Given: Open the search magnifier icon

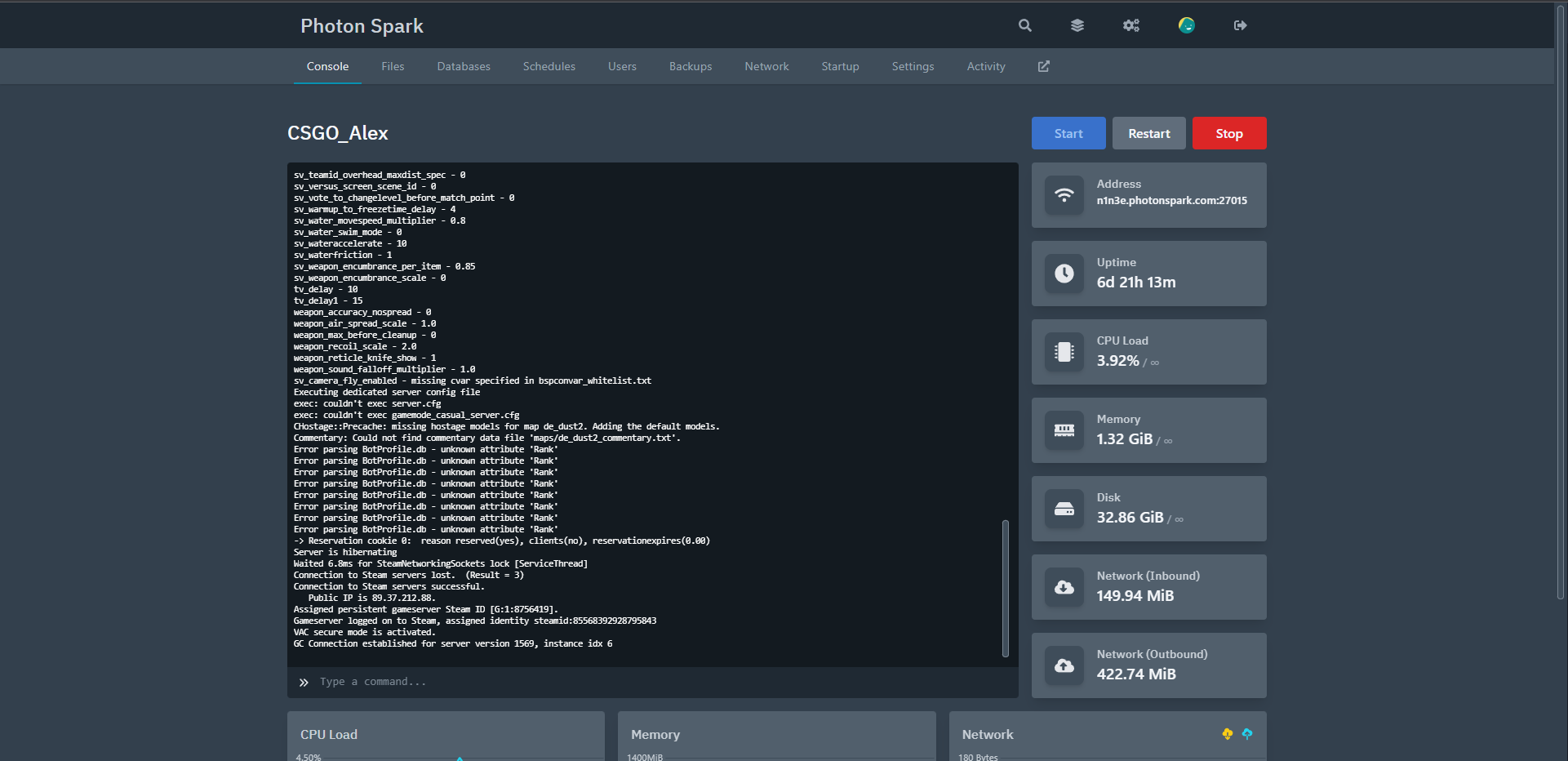Looking at the screenshot, I should 1025,25.
